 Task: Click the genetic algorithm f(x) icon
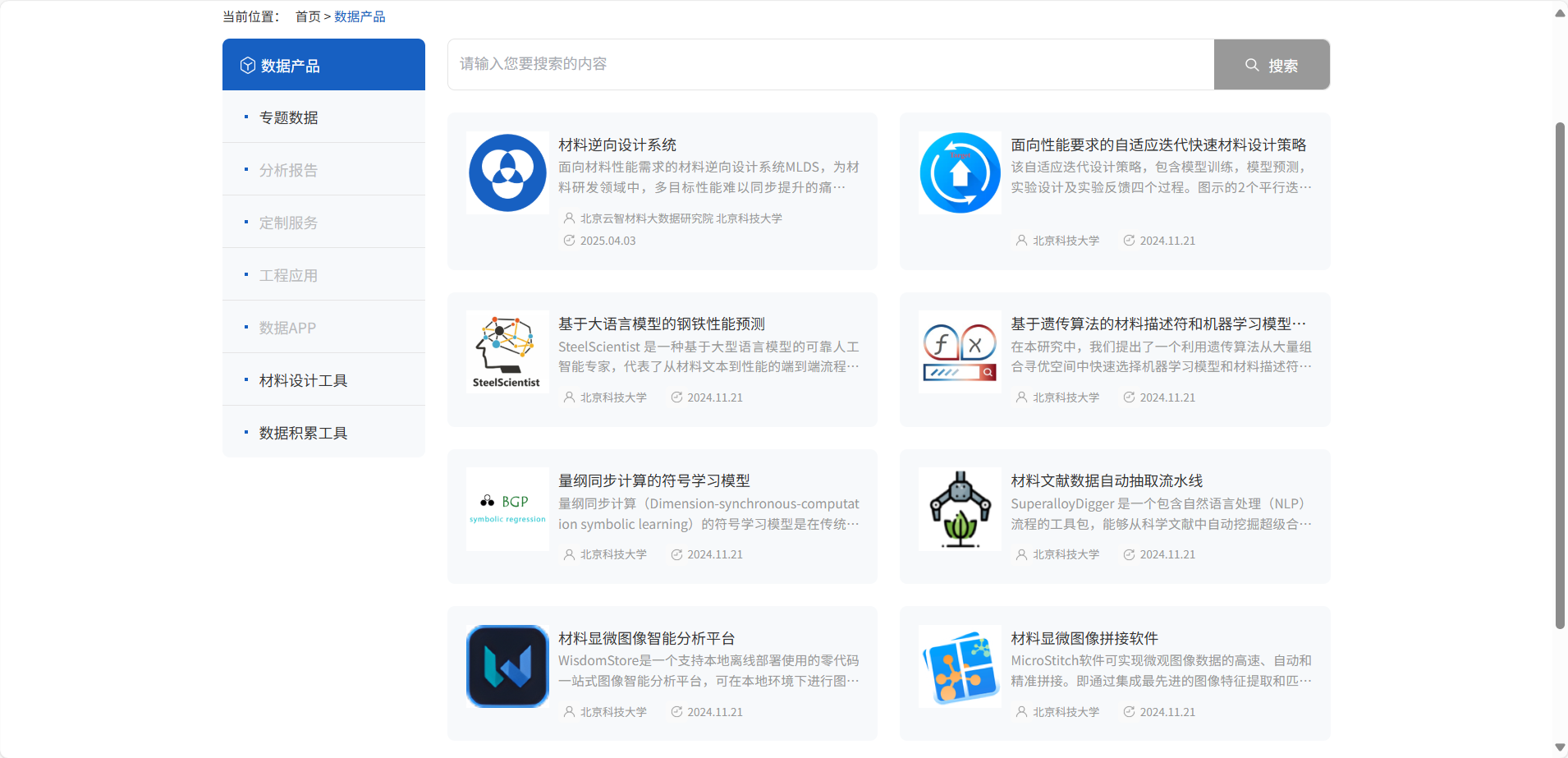coord(960,351)
